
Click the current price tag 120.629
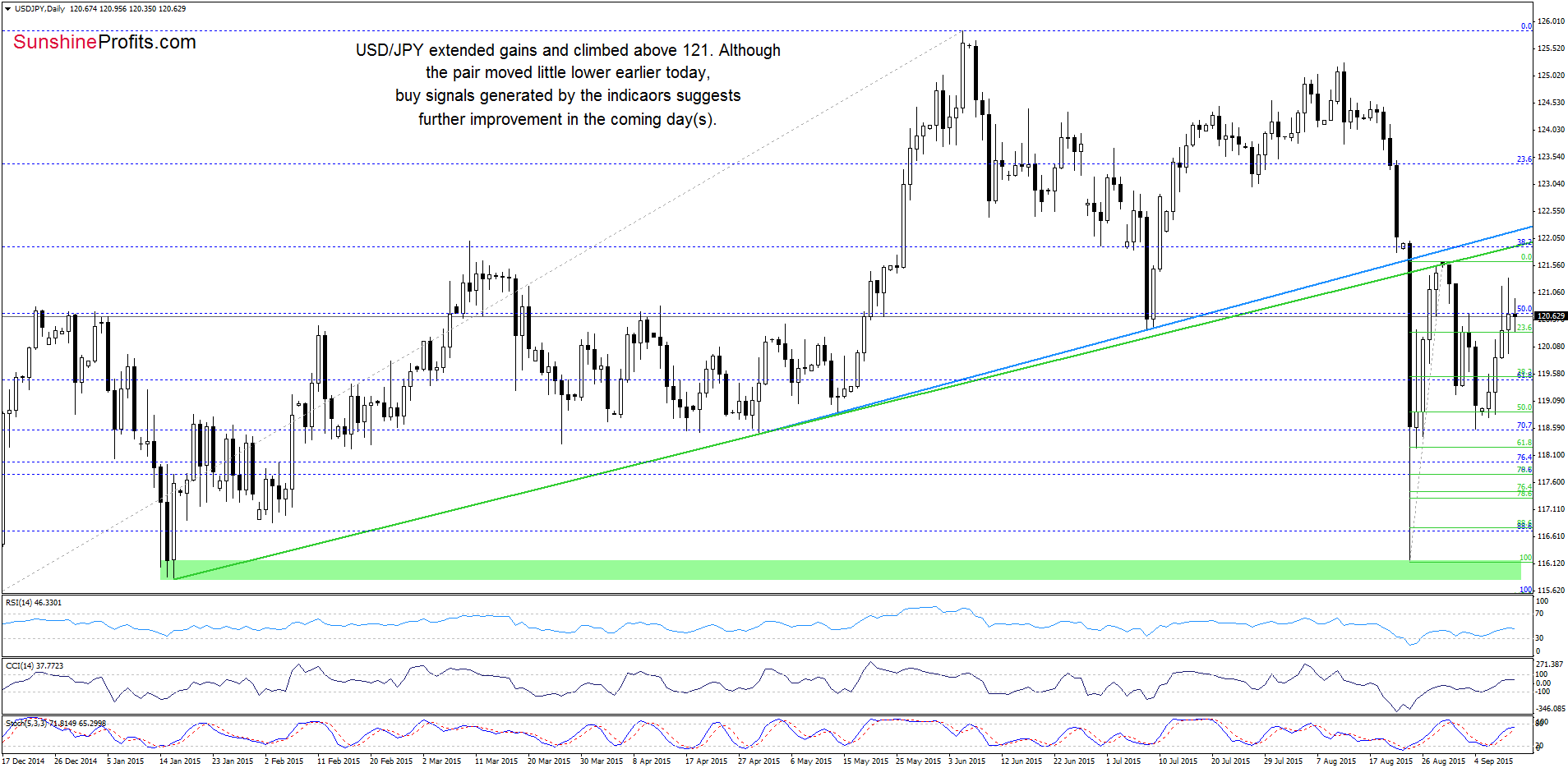(x=1551, y=316)
